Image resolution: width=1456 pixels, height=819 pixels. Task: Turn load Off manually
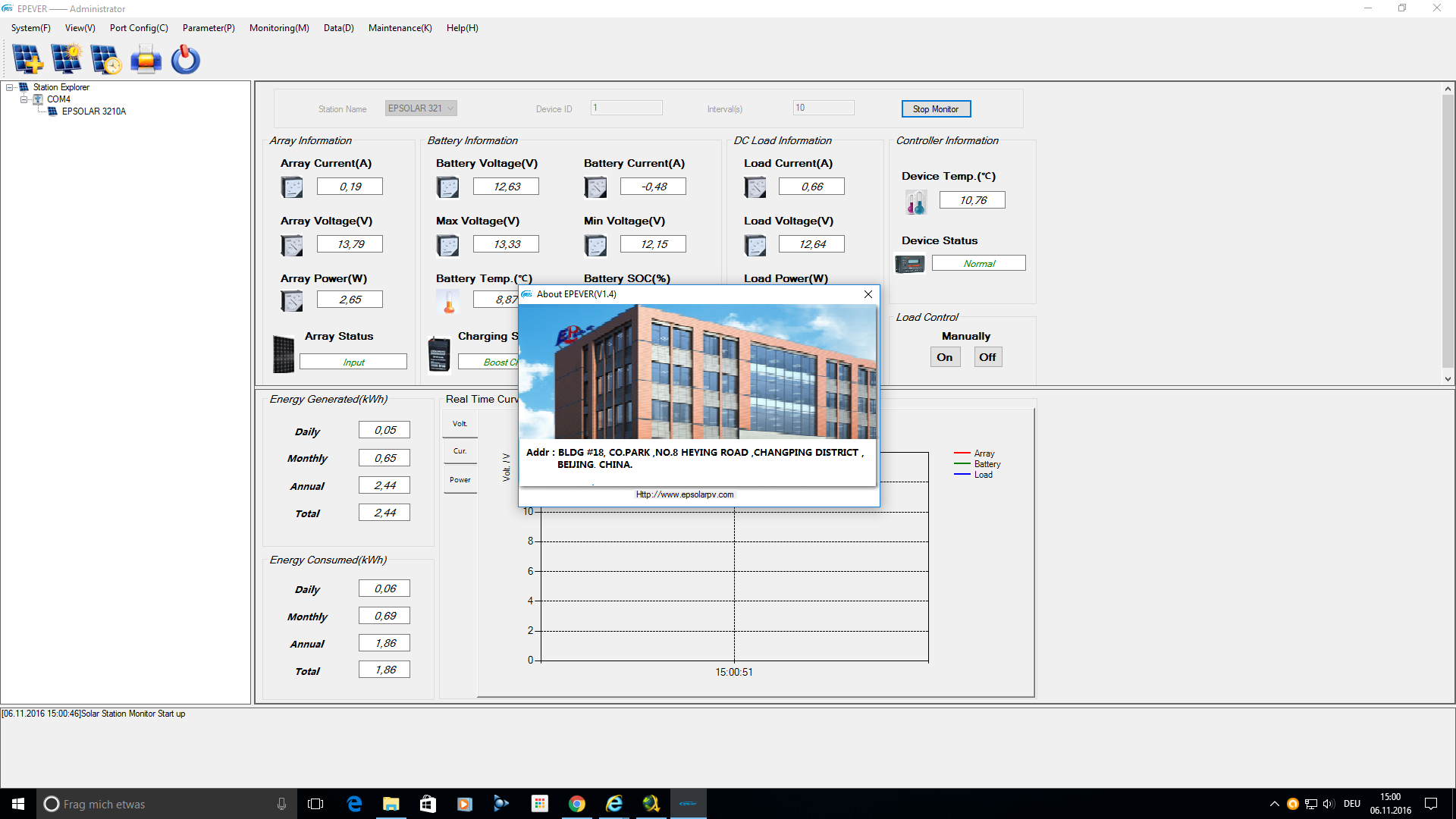[987, 357]
